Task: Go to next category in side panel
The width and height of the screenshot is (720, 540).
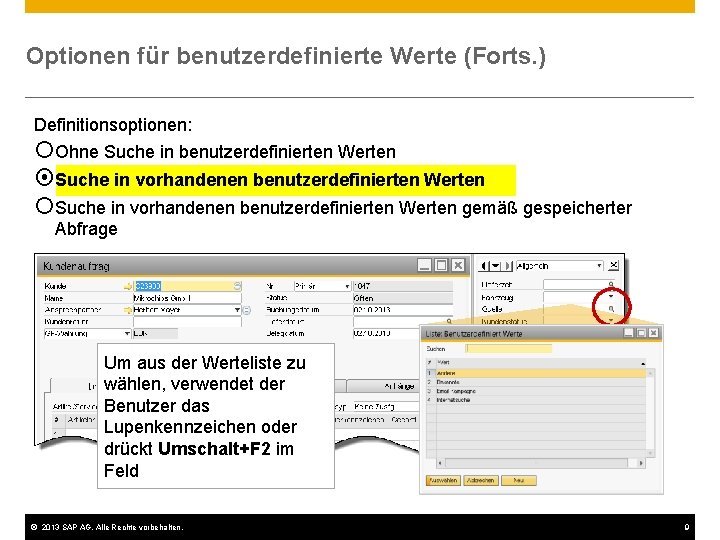Action: pos(508,266)
